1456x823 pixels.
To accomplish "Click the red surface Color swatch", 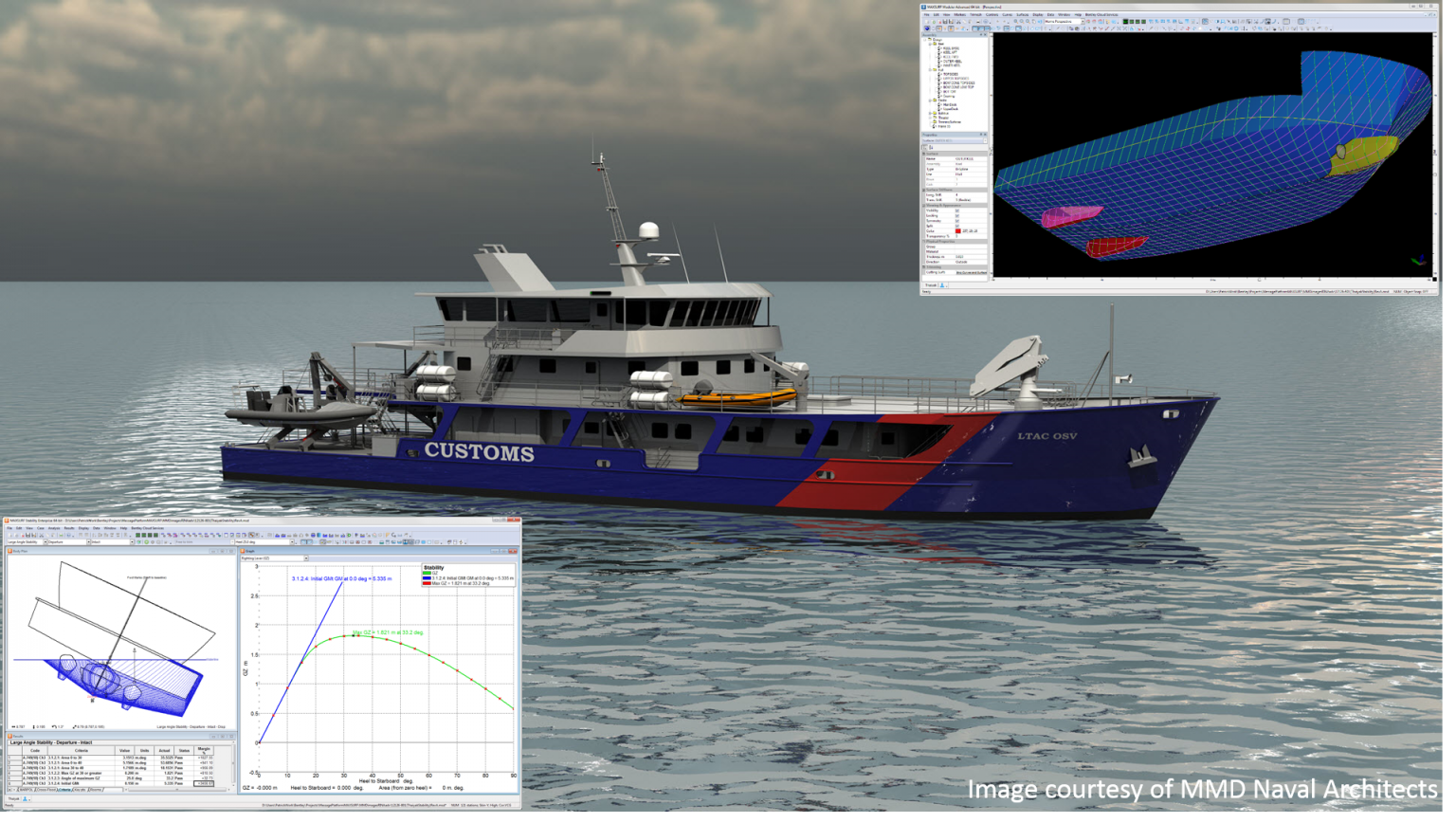I will tap(958, 230).
